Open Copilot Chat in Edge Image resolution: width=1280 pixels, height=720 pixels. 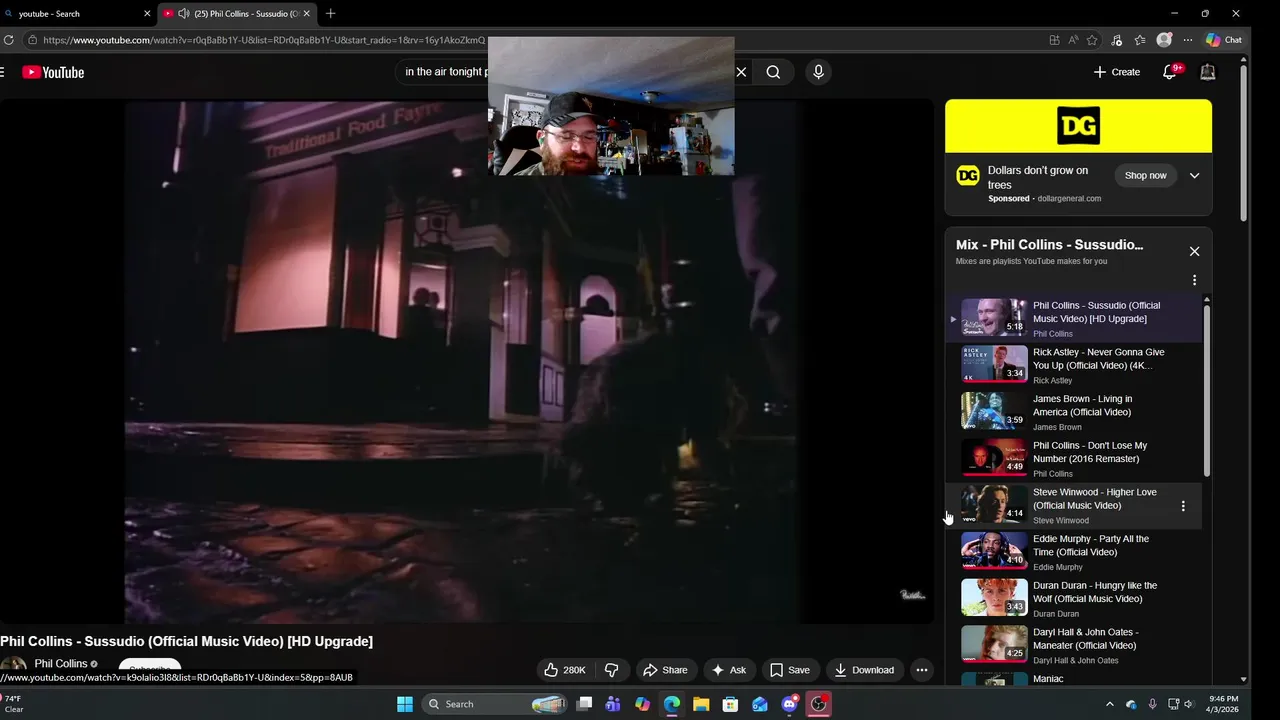pos(1224,40)
